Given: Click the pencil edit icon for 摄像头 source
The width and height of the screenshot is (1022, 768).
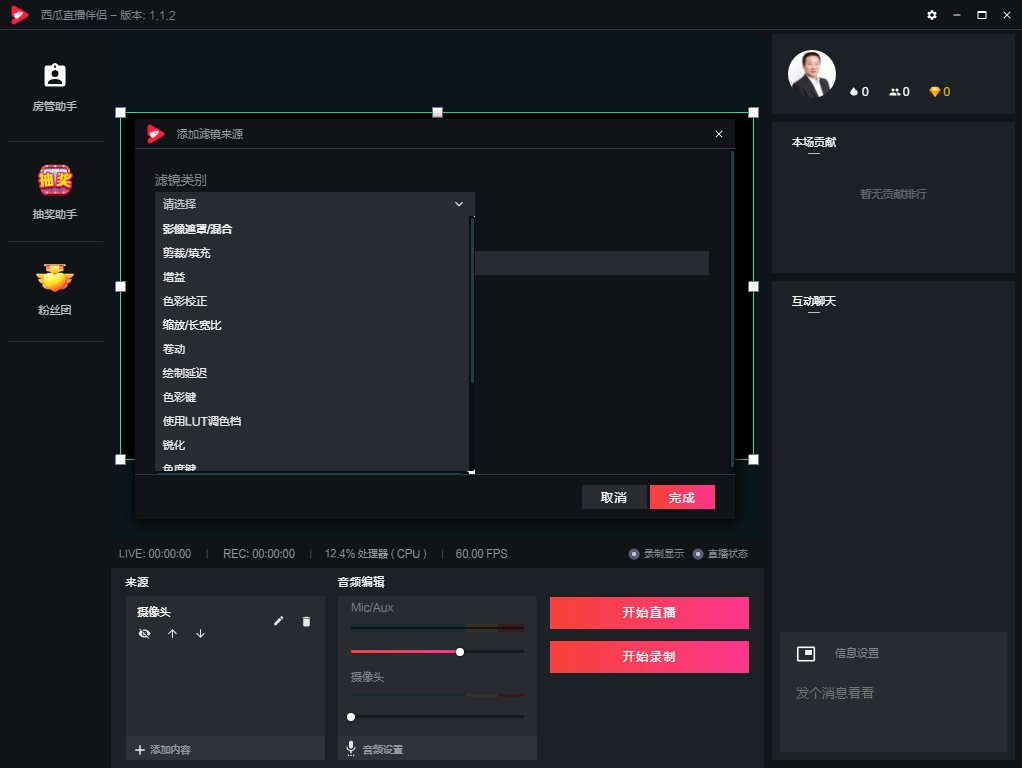Looking at the screenshot, I should (279, 621).
